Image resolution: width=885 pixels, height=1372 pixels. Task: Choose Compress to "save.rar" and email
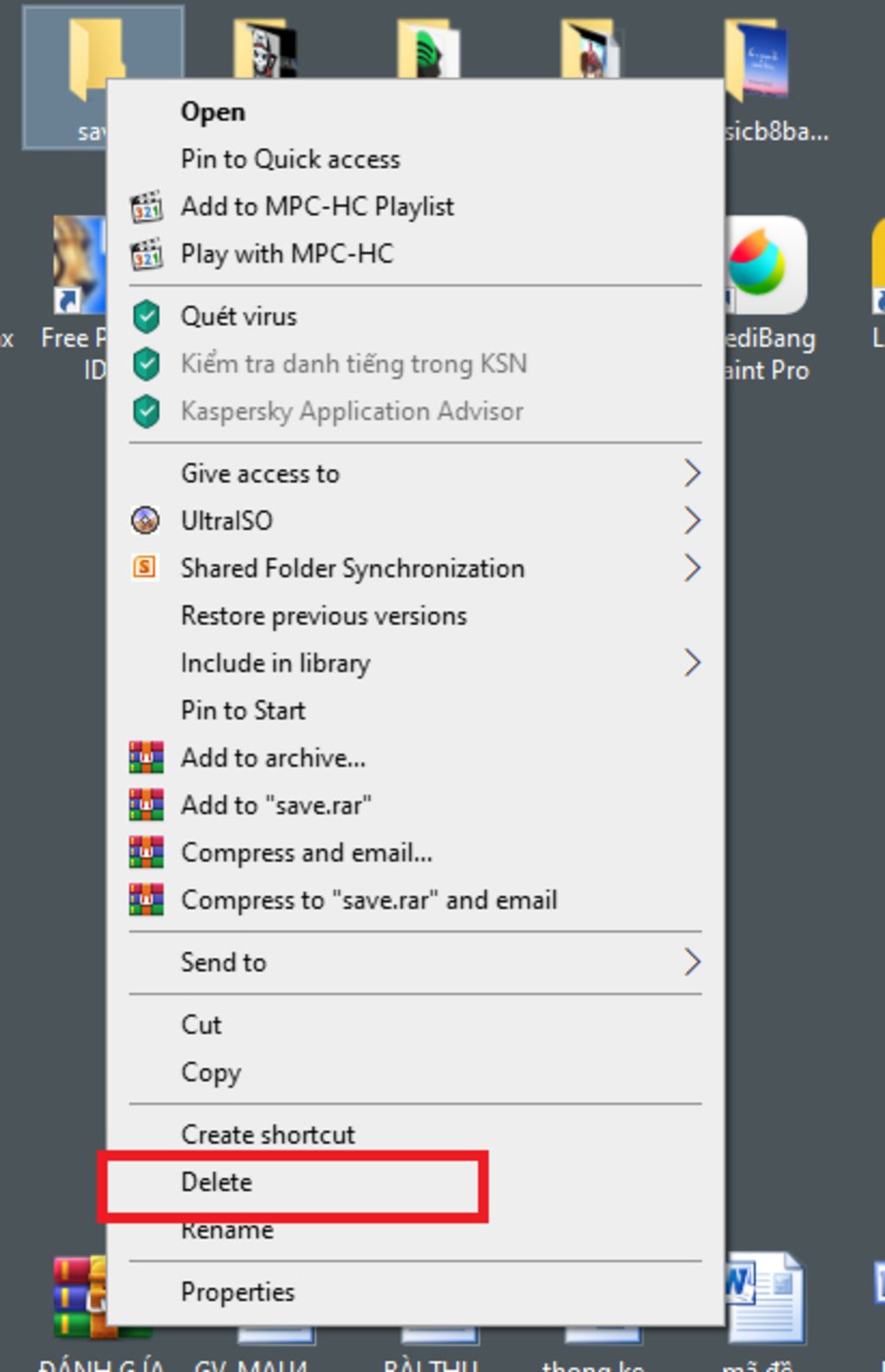coord(369,901)
